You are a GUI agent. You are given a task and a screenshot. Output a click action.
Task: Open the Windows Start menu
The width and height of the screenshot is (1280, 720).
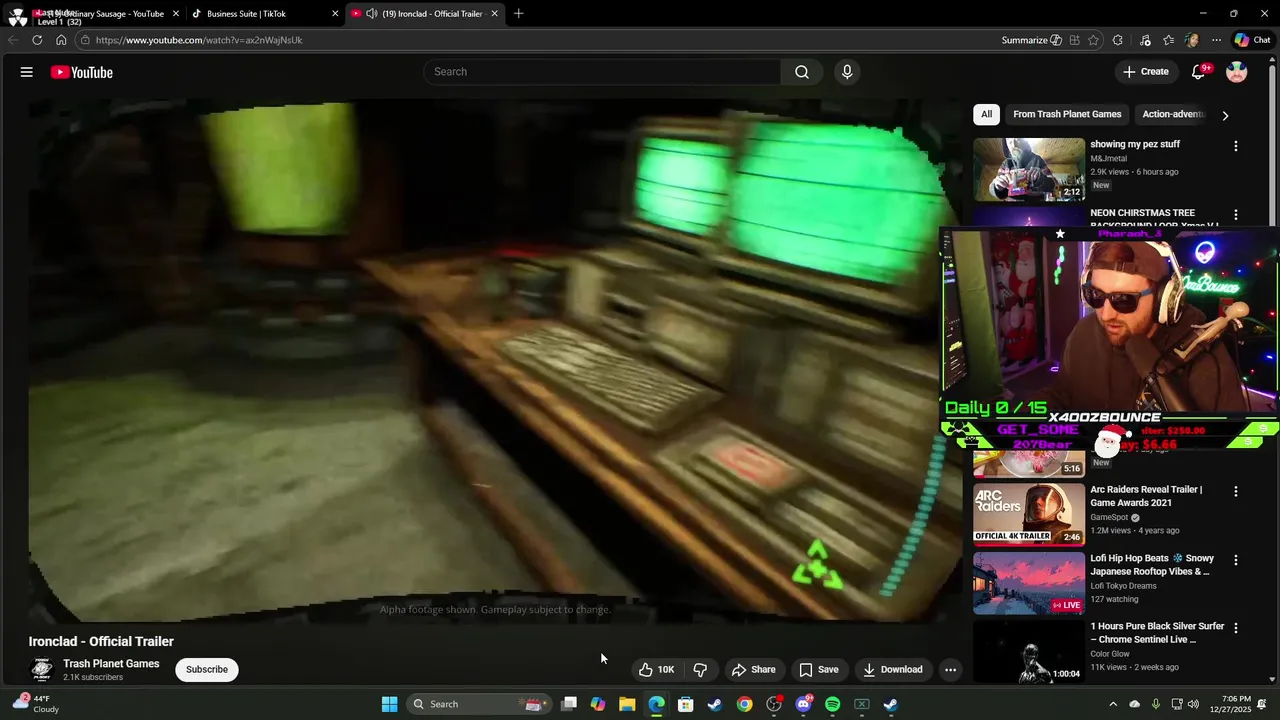[389, 704]
